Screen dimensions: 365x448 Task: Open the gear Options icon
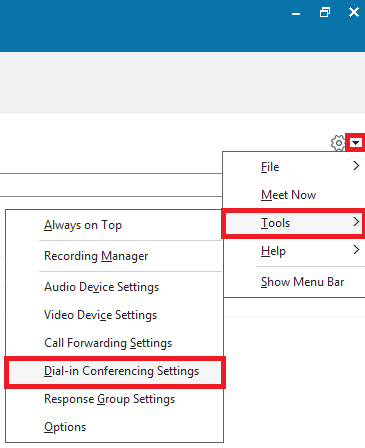coord(338,143)
